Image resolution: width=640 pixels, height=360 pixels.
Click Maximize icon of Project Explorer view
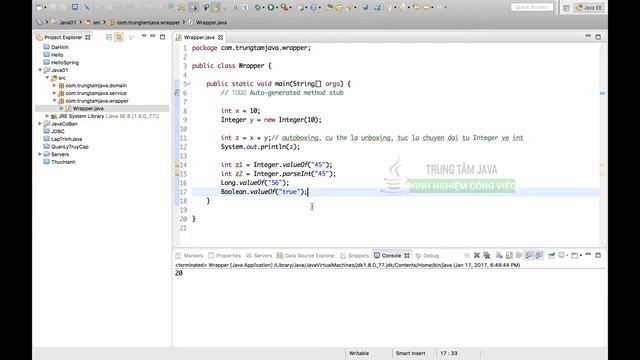pyautogui.click(x=162, y=37)
